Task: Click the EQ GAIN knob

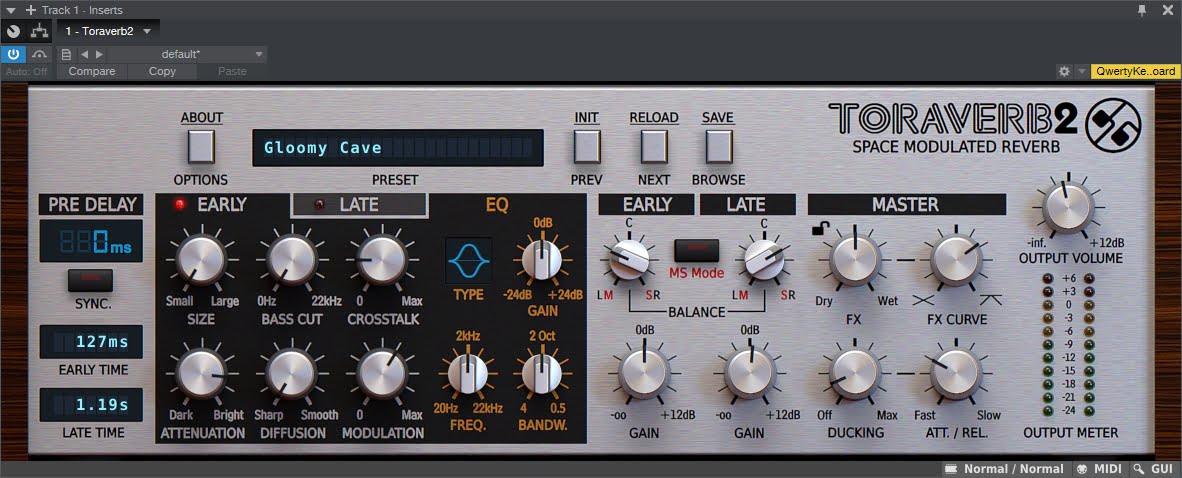Action: (542, 259)
